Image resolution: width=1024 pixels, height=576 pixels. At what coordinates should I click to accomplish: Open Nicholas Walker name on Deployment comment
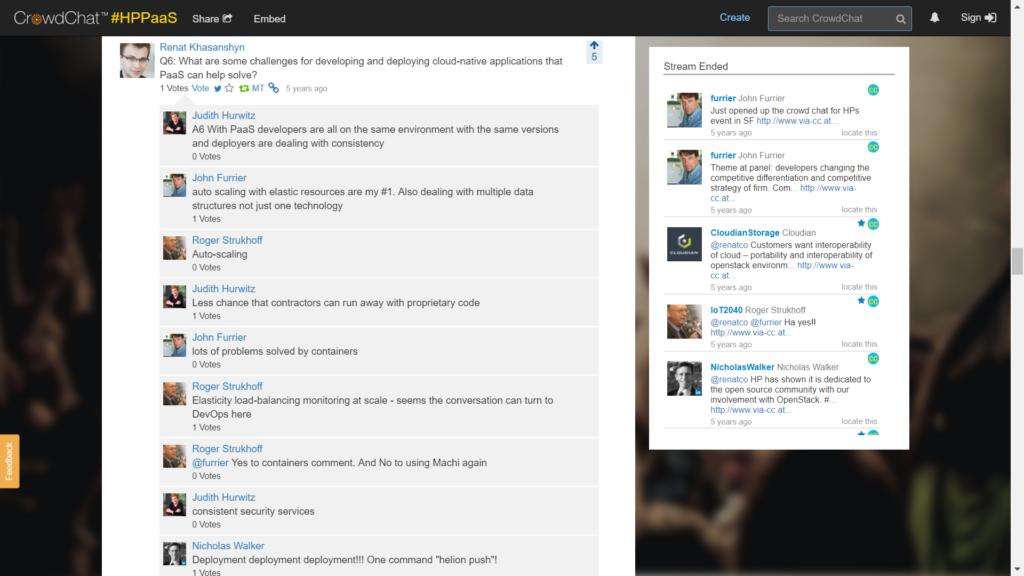point(228,546)
